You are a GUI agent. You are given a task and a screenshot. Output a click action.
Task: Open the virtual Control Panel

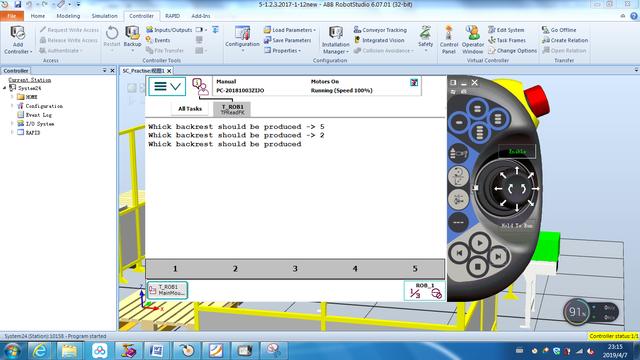pos(449,40)
